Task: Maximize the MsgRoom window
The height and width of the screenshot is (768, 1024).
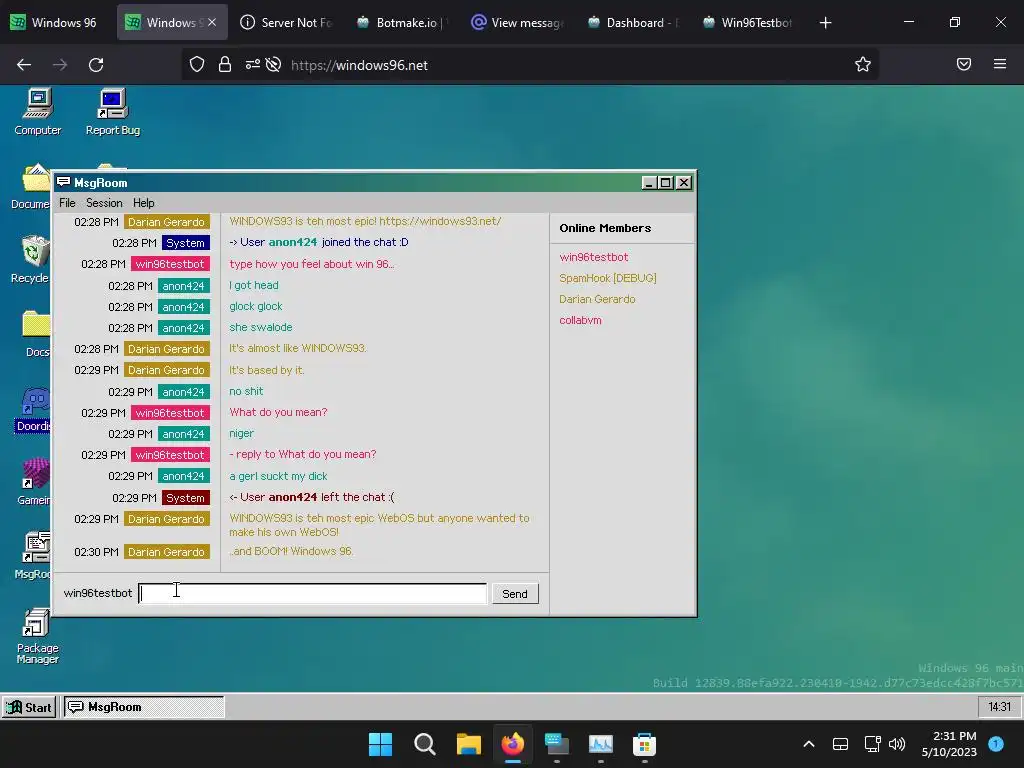Action: pyautogui.click(x=665, y=183)
